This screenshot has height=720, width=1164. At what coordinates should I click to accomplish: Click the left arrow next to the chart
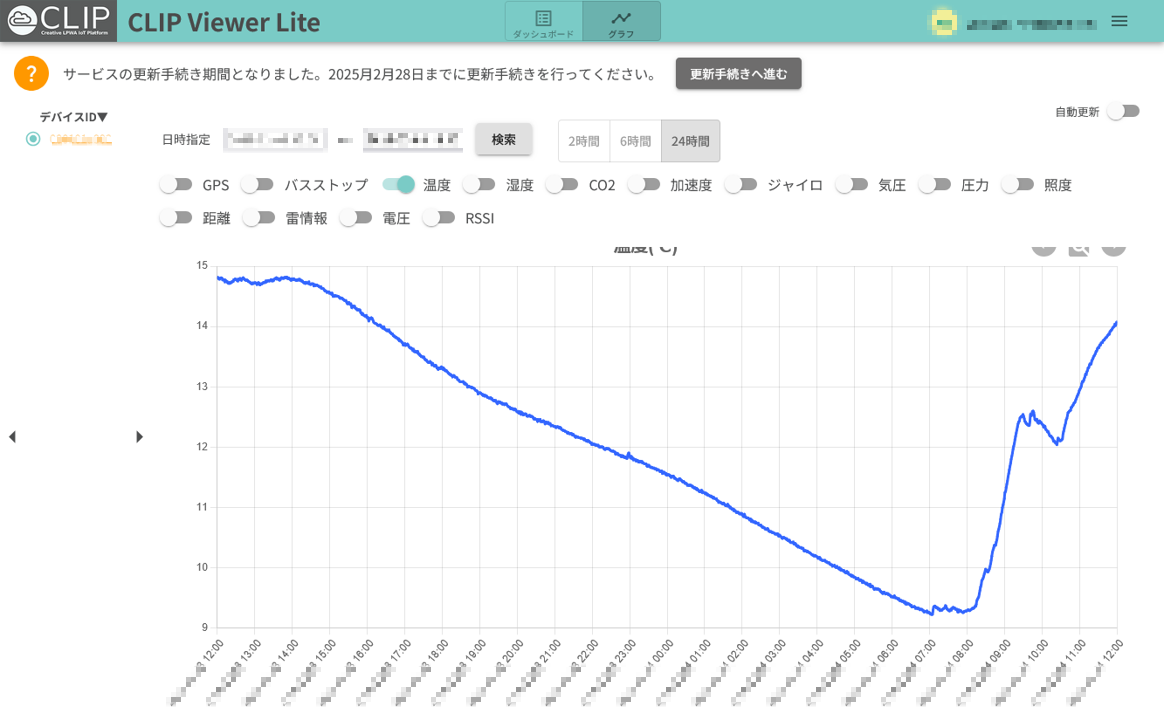(x=12, y=437)
